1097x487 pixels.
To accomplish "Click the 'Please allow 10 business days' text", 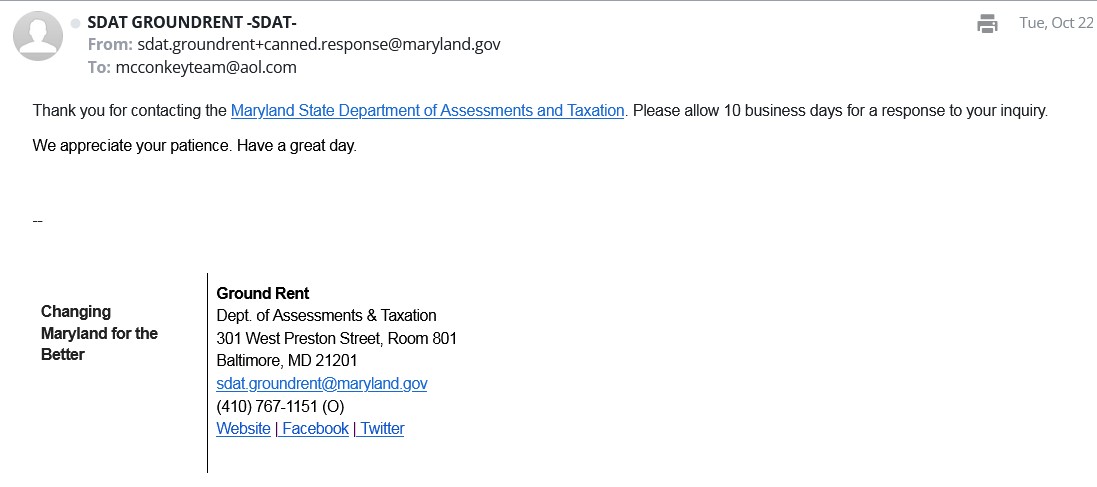I will 840,111.
